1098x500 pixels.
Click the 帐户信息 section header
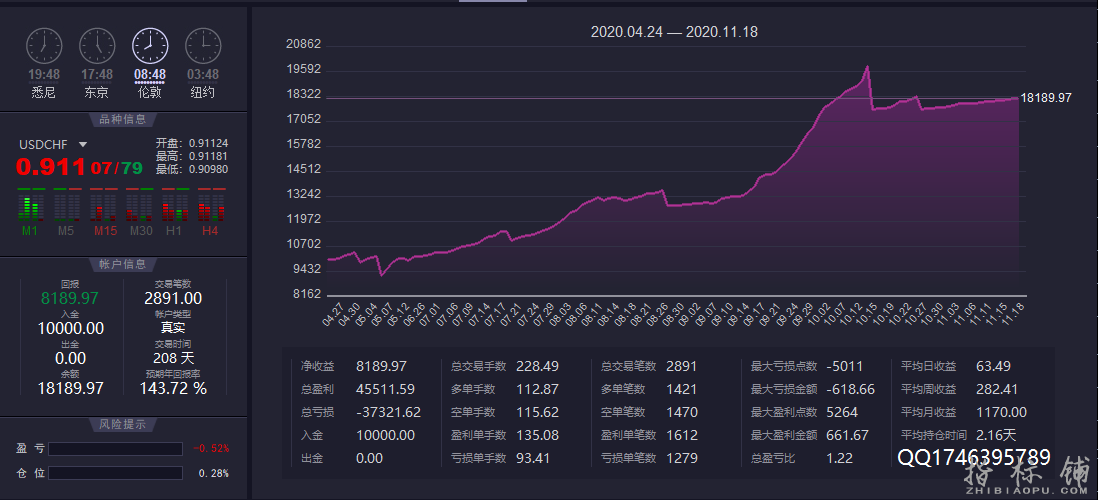(123, 264)
